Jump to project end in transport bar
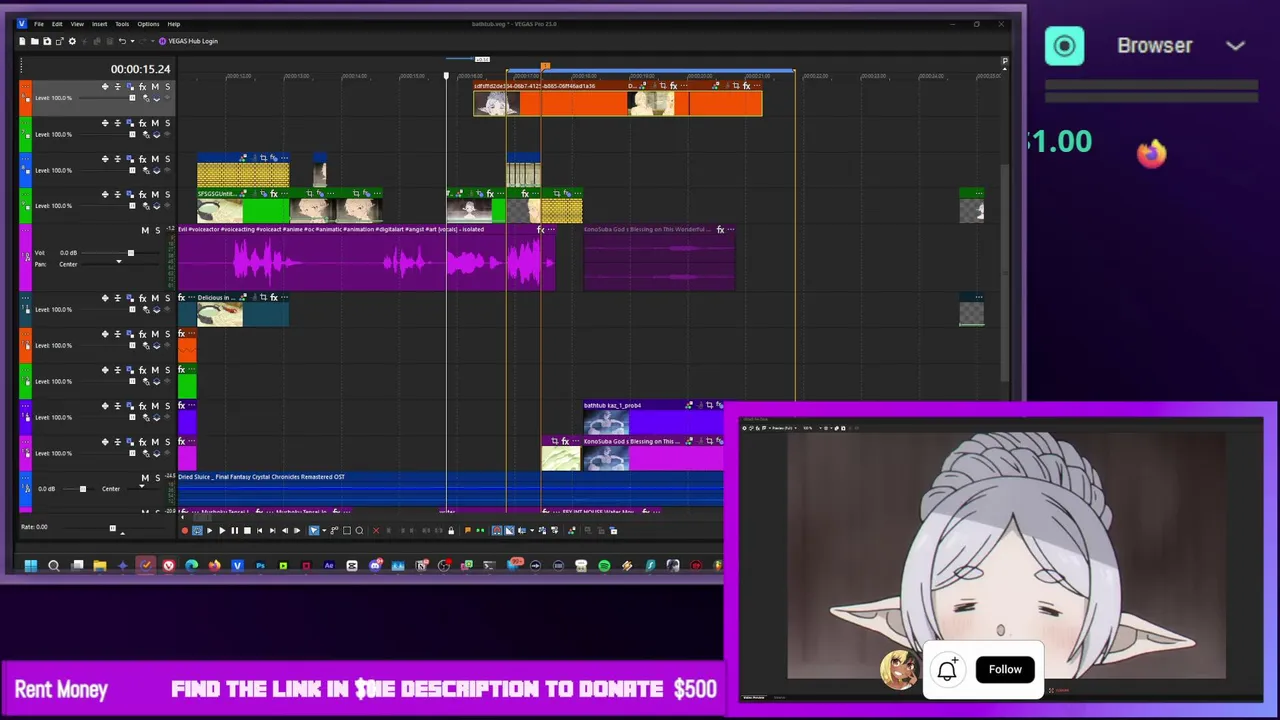 coord(272,530)
